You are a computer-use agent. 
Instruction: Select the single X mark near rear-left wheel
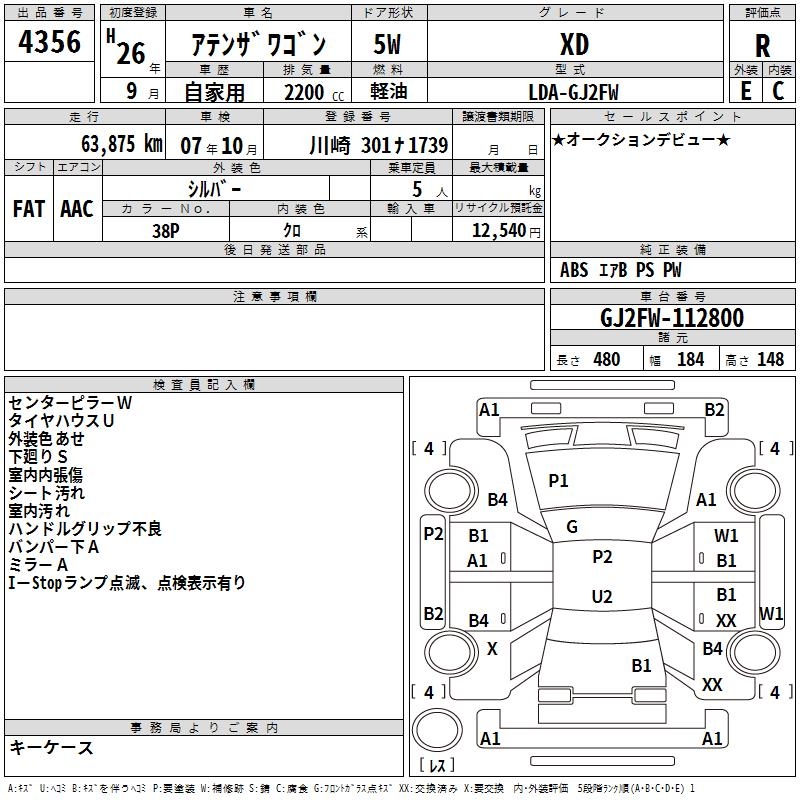pyautogui.click(x=492, y=648)
